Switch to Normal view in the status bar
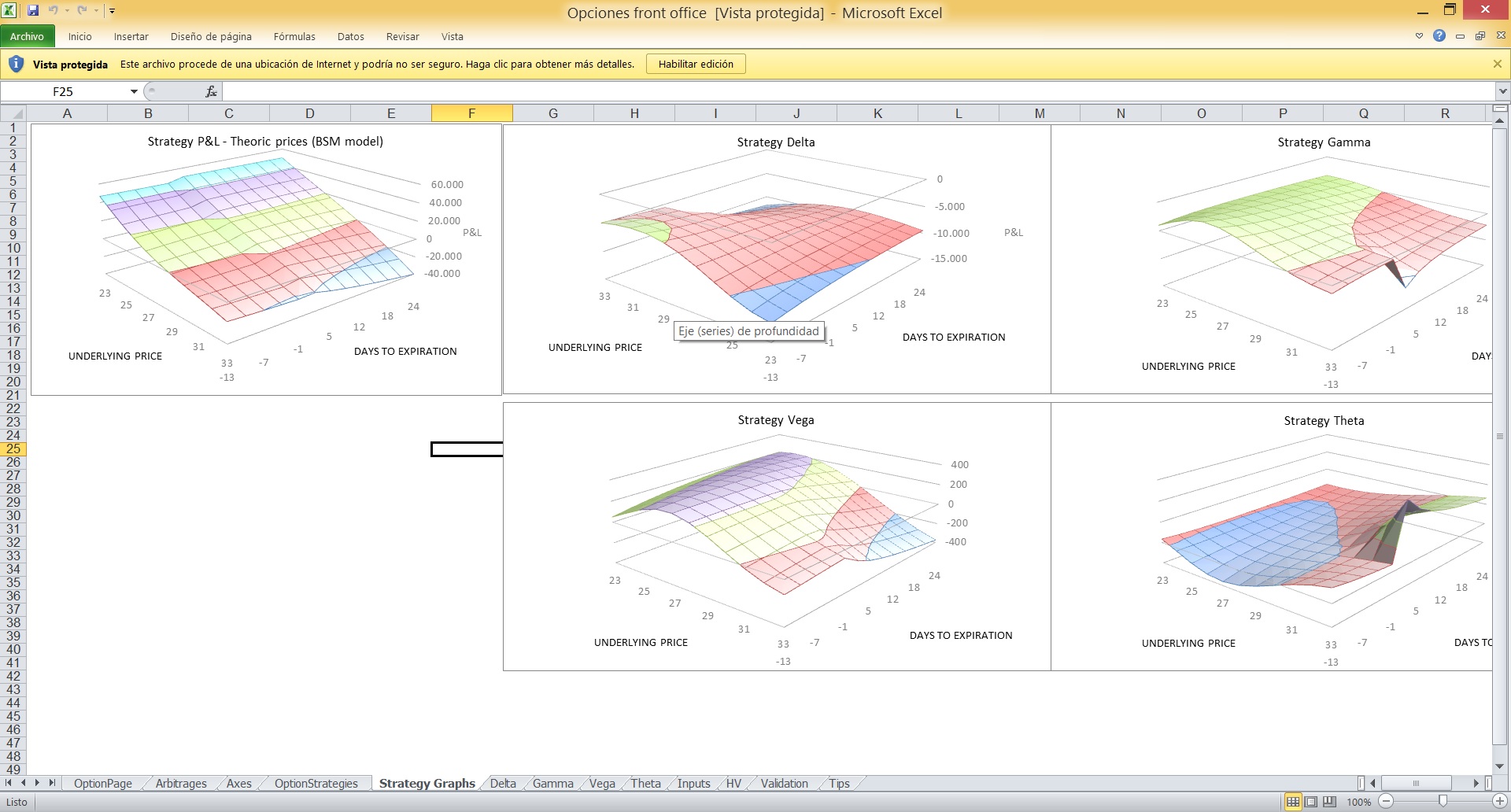This screenshot has height=812, width=1511. click(1292, 802)
